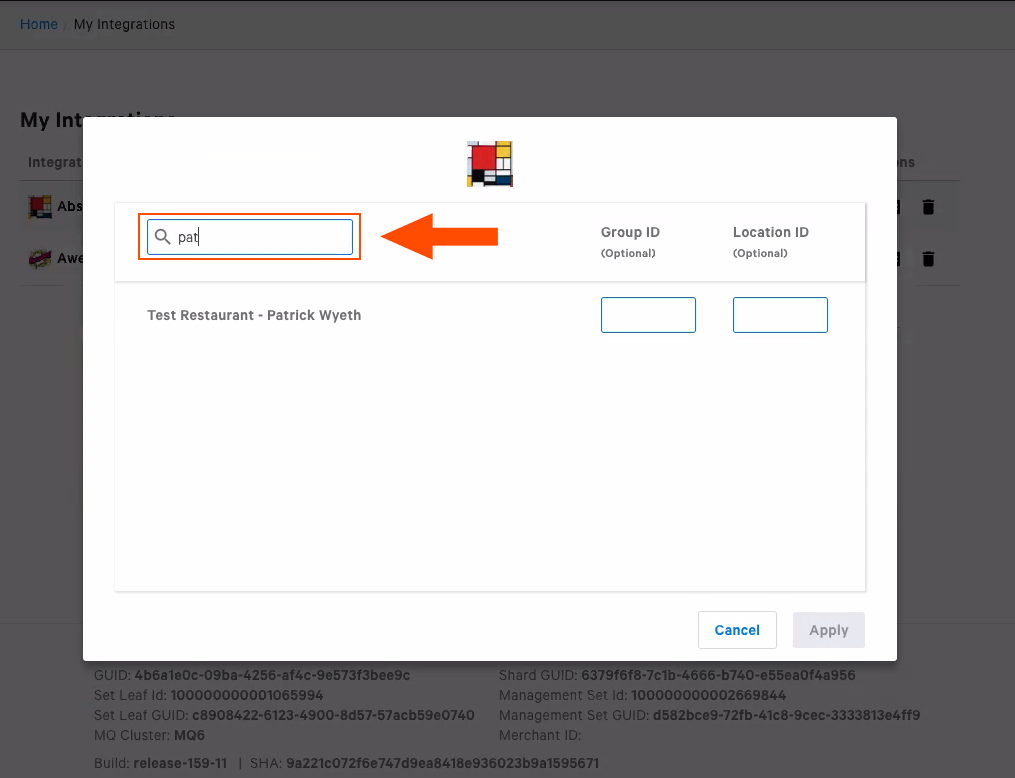Click the Group ID input for Test Restaurant
Screen dimensions: 1015x778
coord(648,314)
